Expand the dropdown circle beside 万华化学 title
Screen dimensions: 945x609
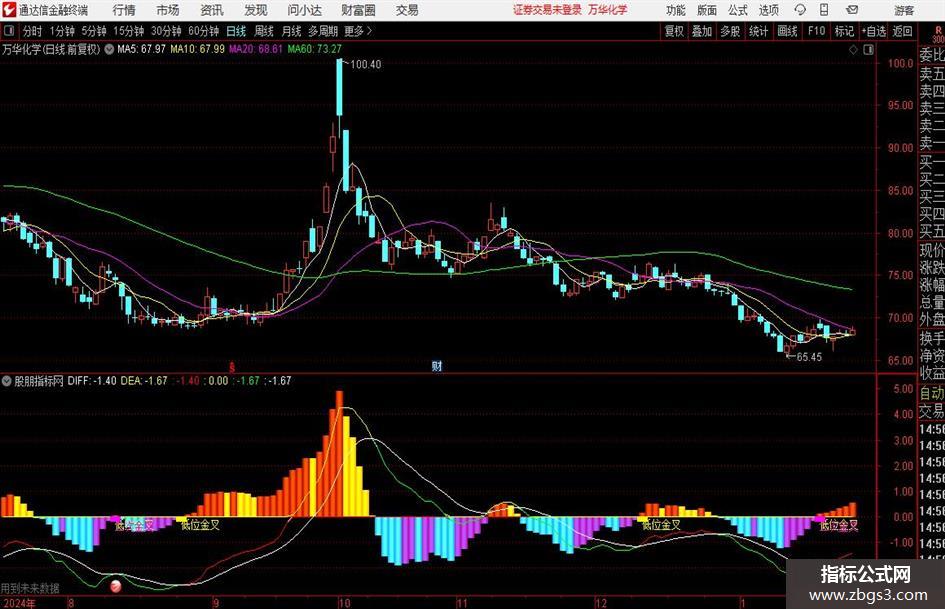[109, 49]
